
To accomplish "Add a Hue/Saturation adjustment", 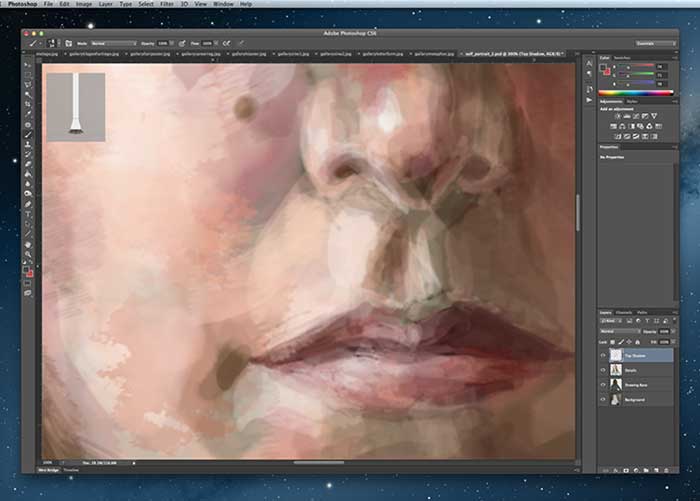I will 613,126.
